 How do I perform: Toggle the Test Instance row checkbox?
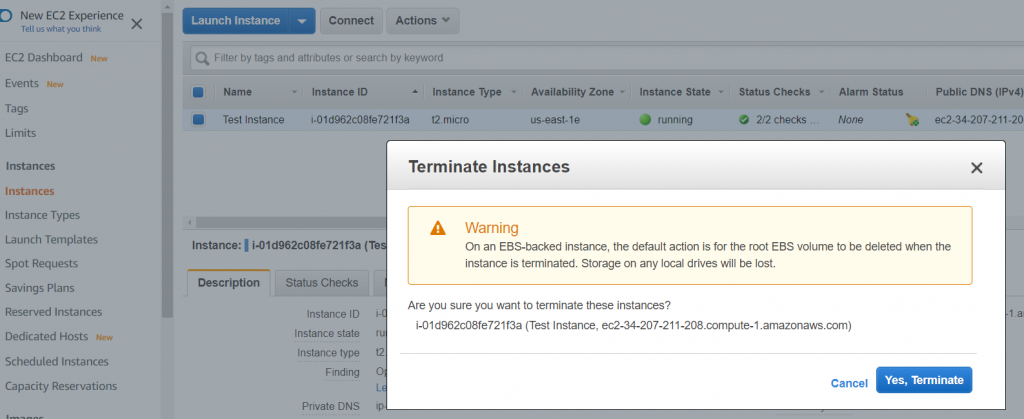pos(198,120)
